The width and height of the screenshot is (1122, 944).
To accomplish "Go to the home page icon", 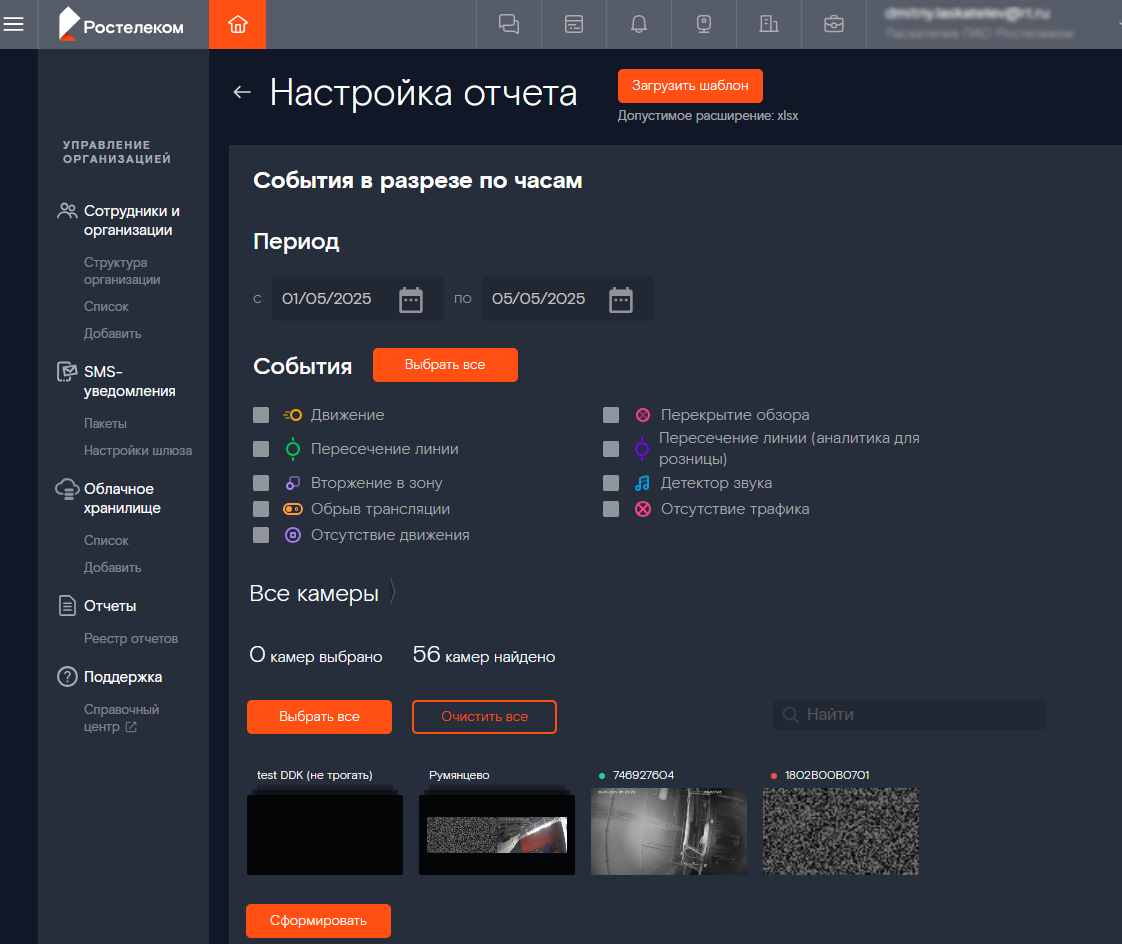I will coord(237,24).
